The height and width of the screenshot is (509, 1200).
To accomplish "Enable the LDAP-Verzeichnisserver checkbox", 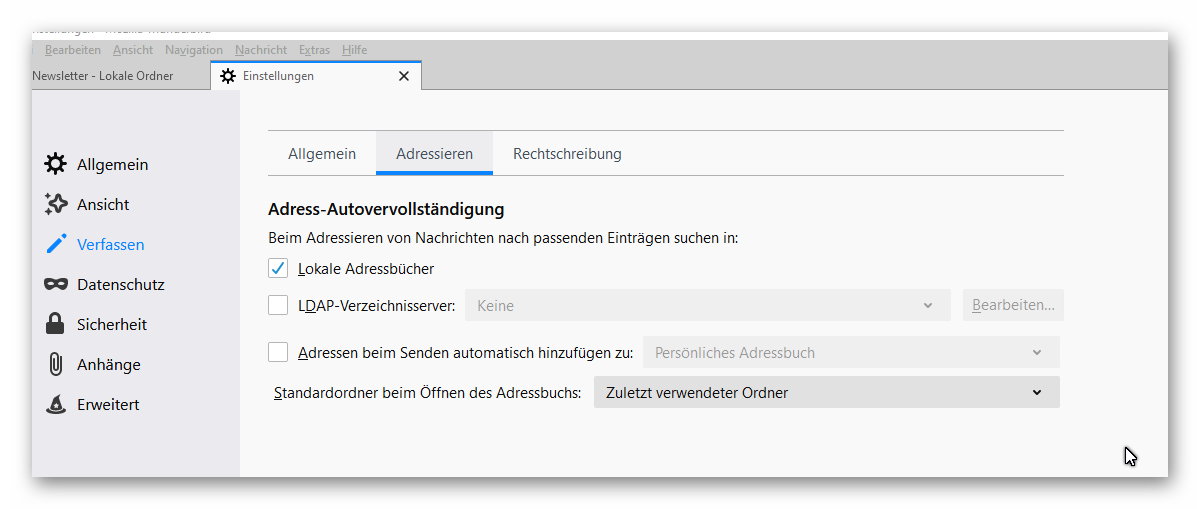I will tap(278, 305).
